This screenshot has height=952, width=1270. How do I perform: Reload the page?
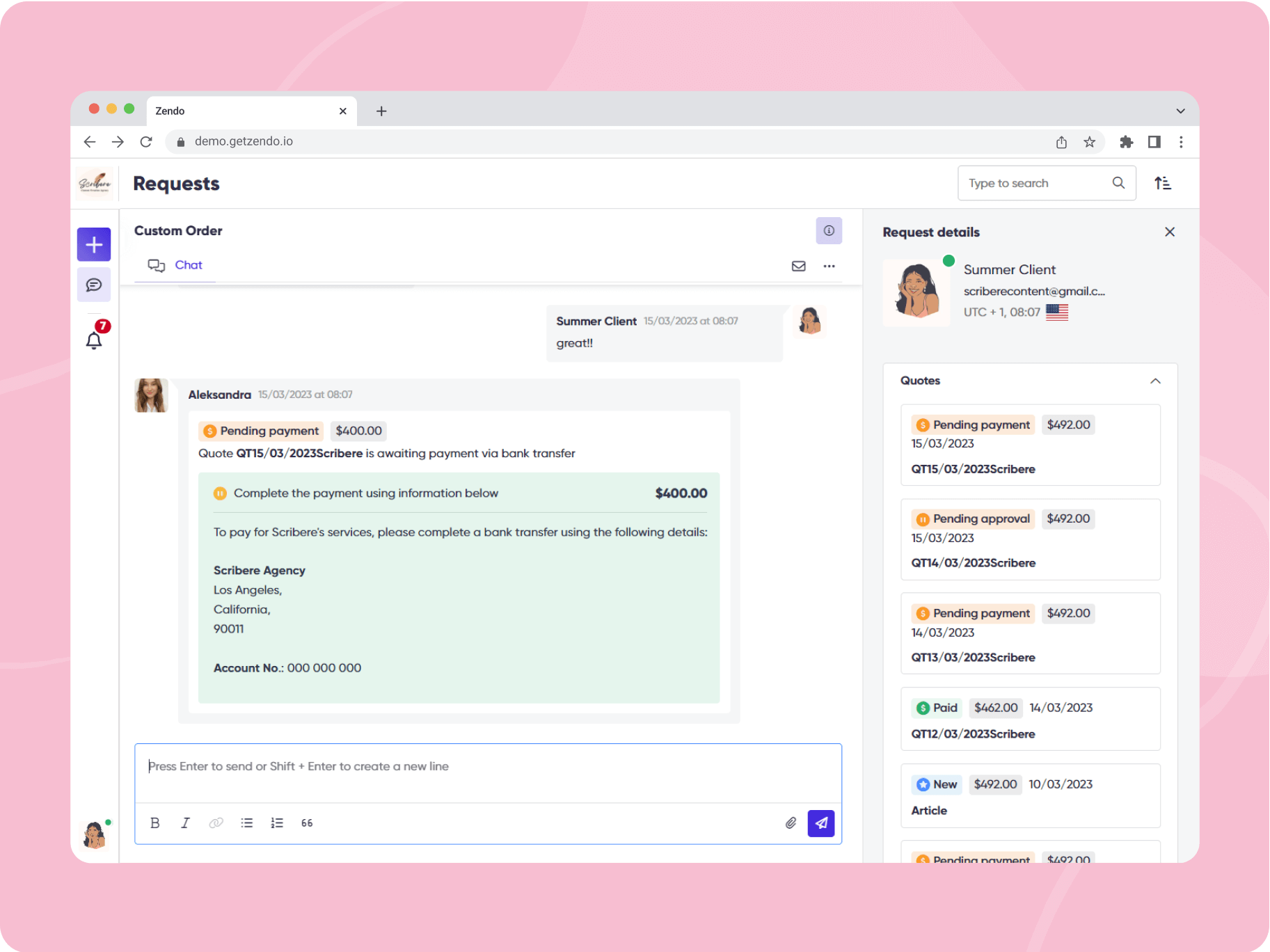(146, 142)
